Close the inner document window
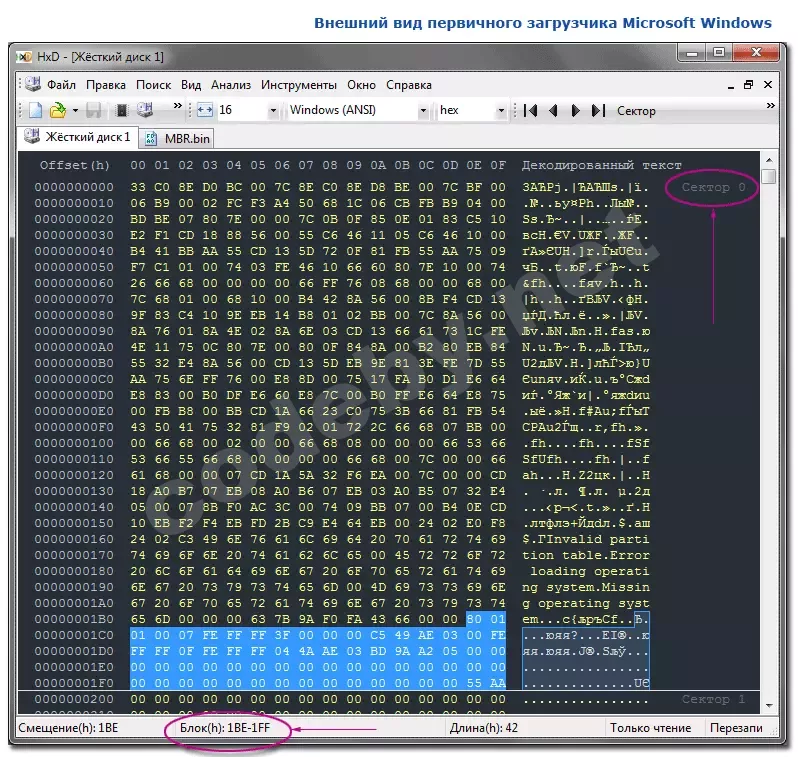This screenshot has height=757, width=798. coord(768,85)
